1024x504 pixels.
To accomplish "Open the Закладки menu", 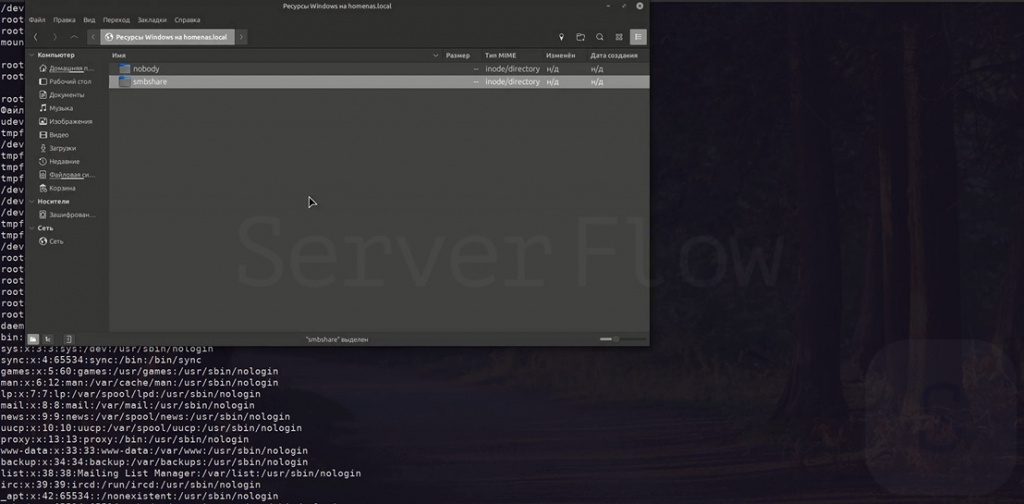I will tap(152, 20).
